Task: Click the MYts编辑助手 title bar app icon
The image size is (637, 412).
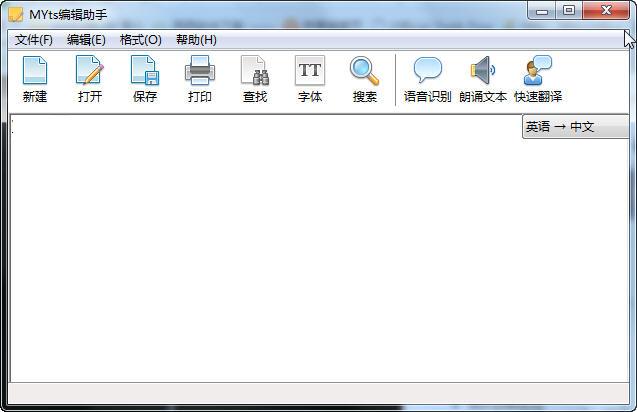Action: tap(16, 13)
